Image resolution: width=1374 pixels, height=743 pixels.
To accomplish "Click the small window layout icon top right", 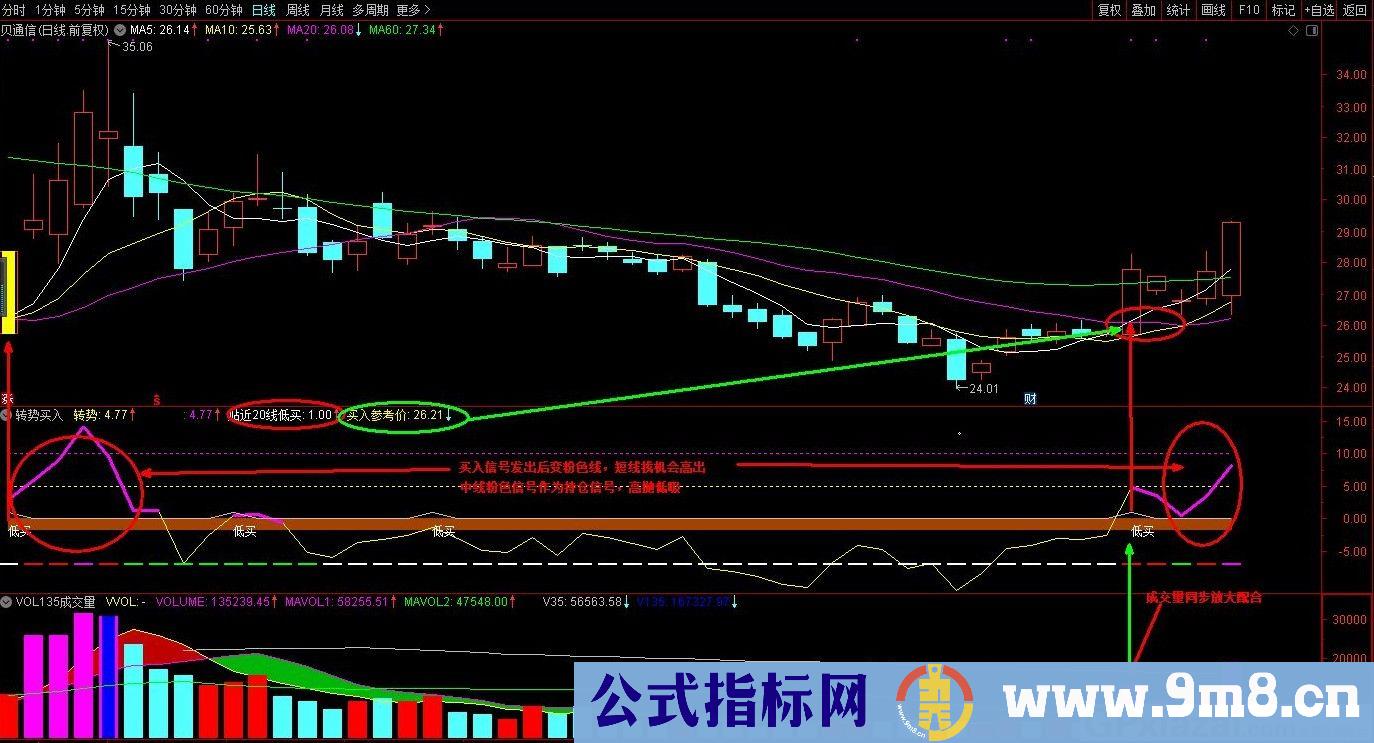I will [1312, 30].
